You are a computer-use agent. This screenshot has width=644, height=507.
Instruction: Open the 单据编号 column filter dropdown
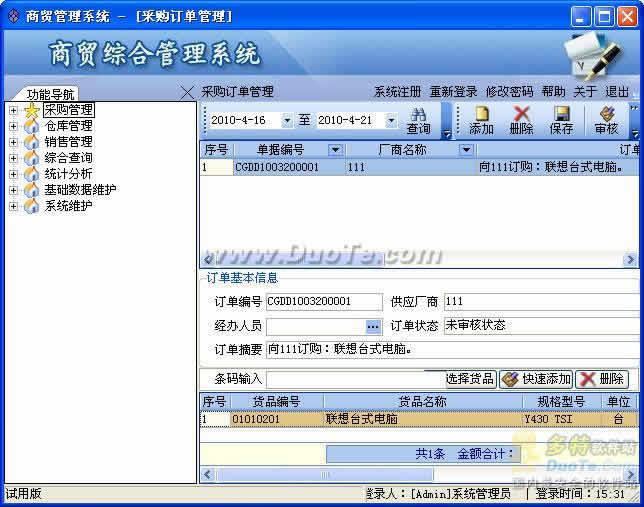tap(335, 150)
